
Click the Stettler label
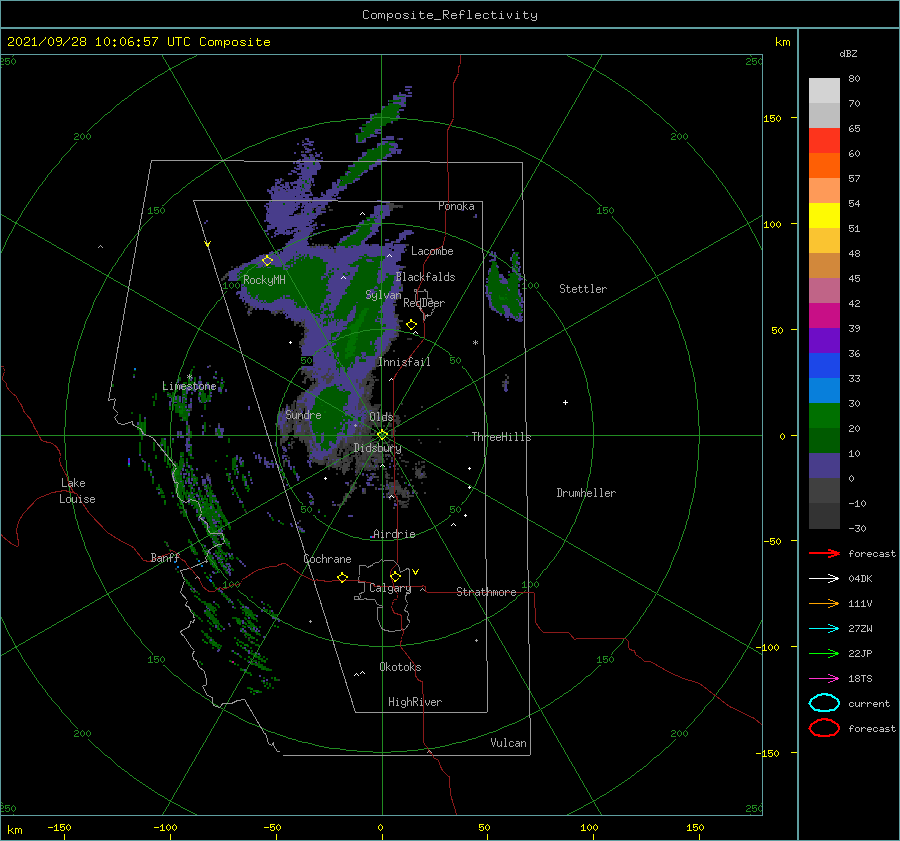click(583, 289)
